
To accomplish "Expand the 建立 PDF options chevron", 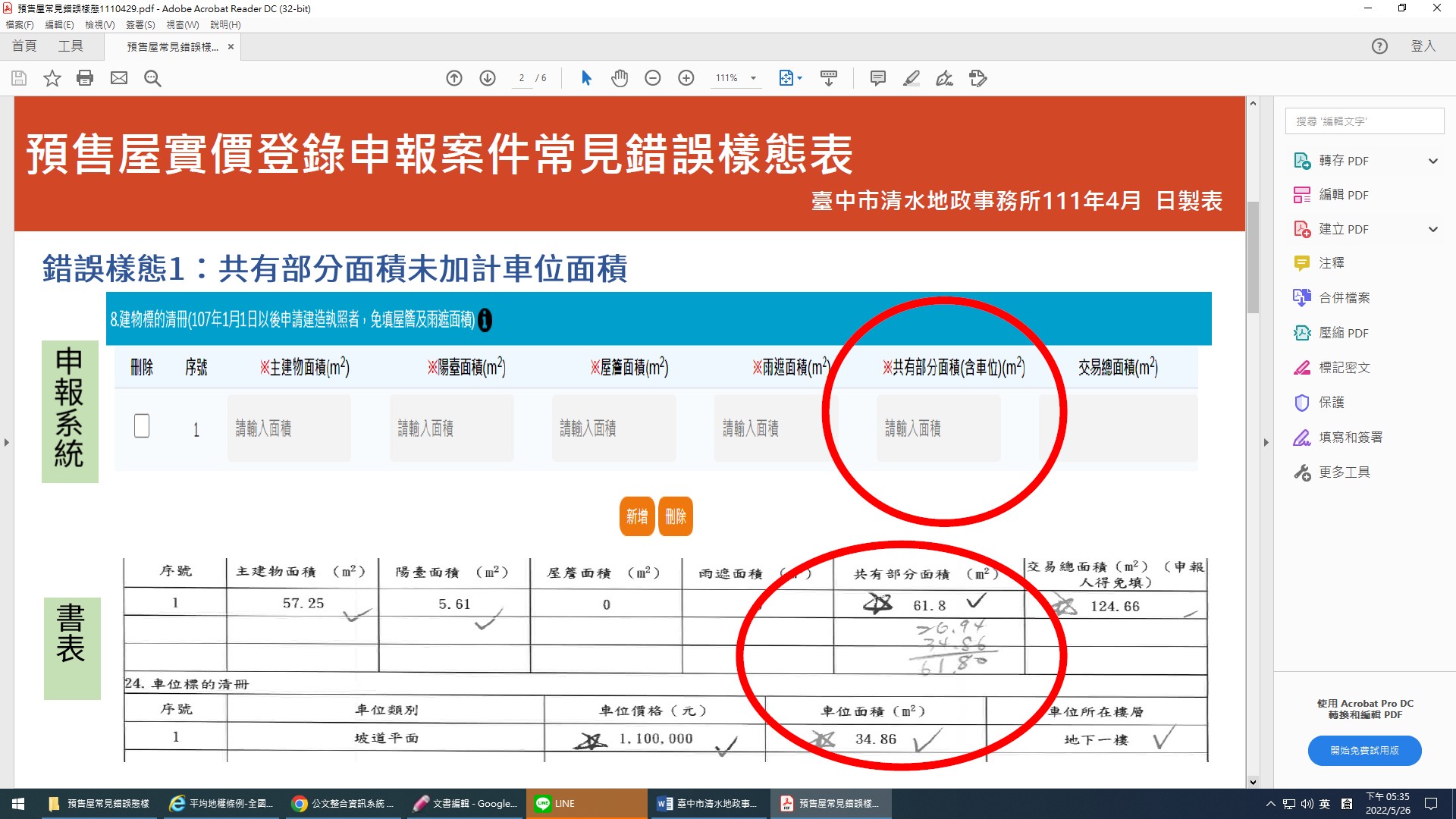I will pos(1432,229).
